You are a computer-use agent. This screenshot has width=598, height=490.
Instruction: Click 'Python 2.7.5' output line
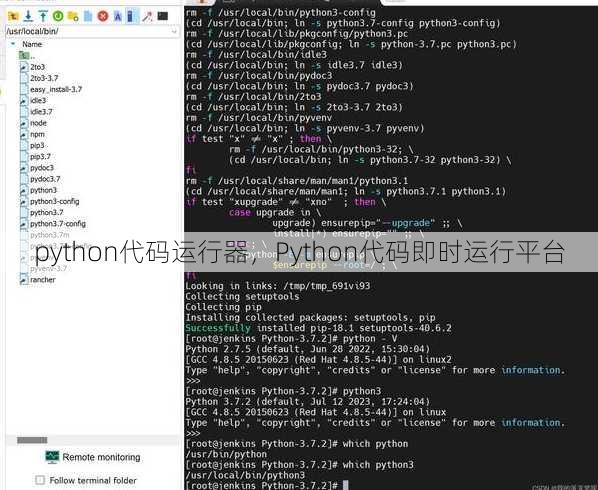[307, 349]
